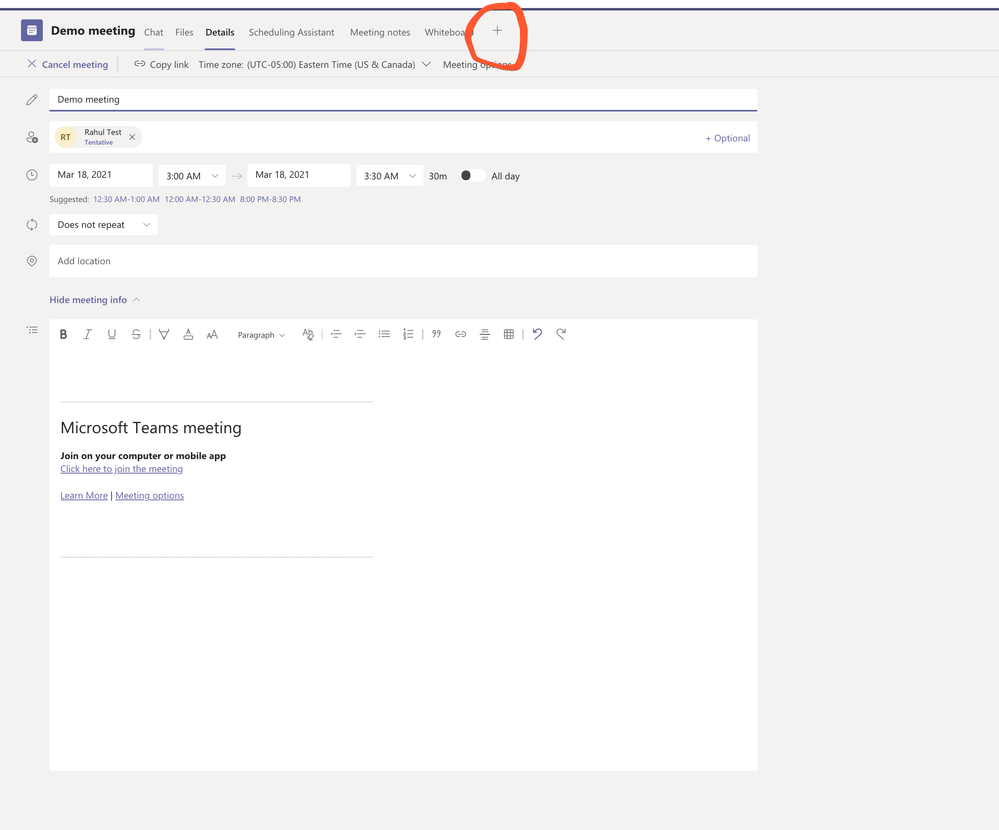The height and width of the screenshot is (830, 999).
Task: Open the font color picker
Action: coord(188,334)
